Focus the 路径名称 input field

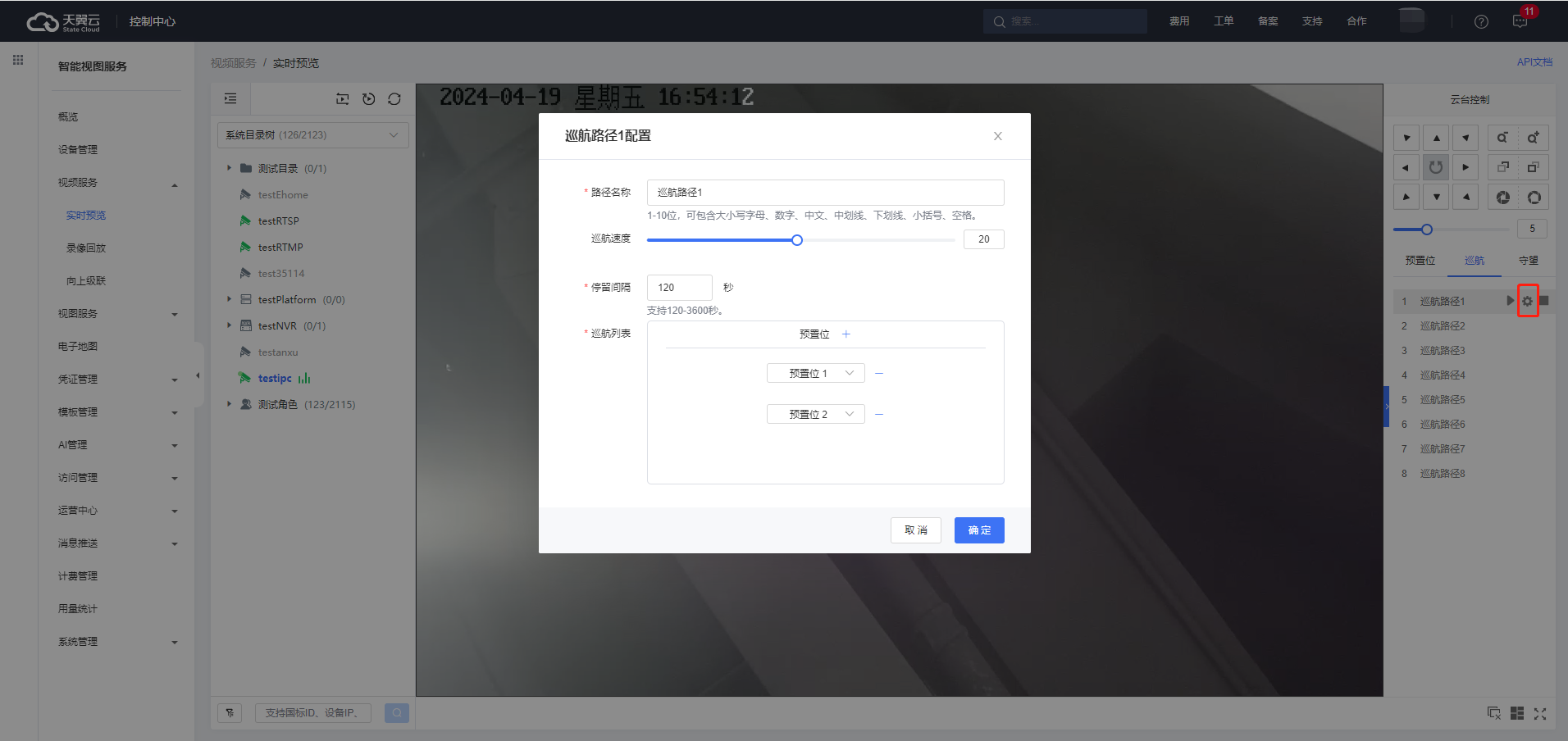[x=826, y=193]
